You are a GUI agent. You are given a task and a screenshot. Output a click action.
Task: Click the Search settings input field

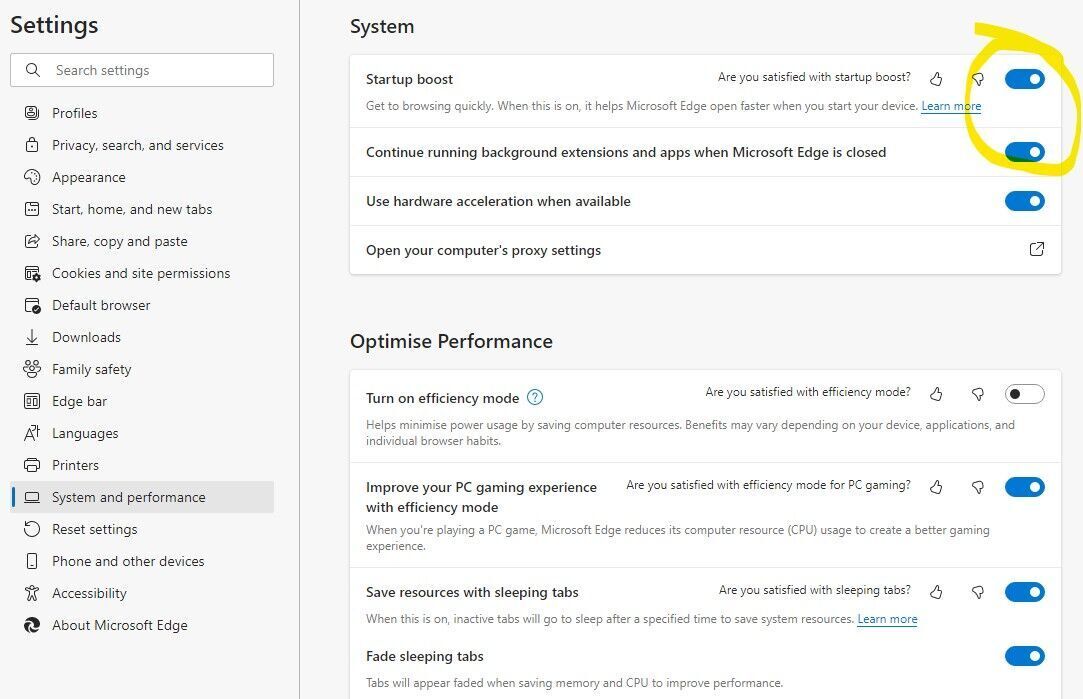click(x=142, y=70)
